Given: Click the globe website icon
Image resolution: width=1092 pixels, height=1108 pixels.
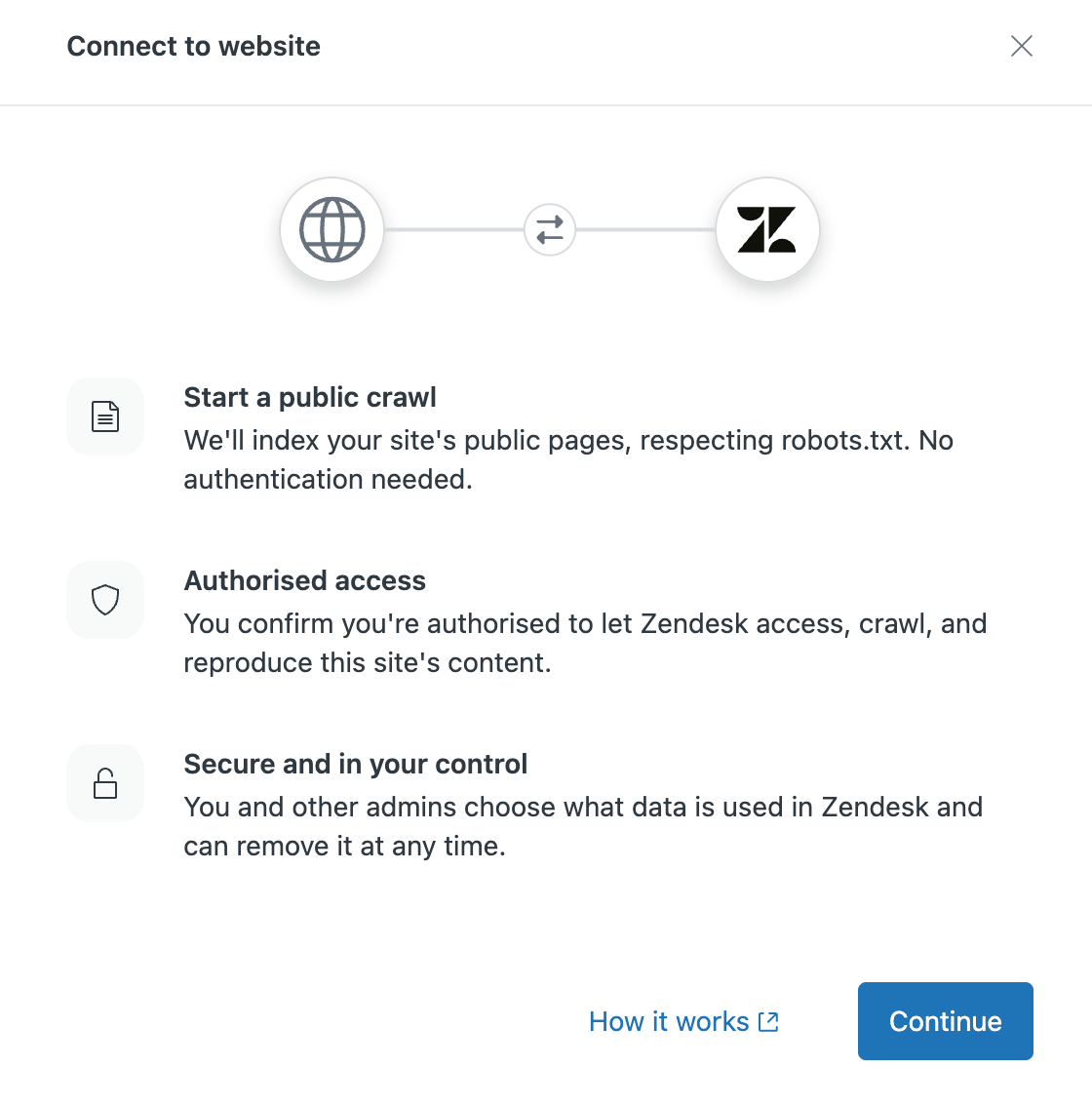Looking at the screenshot, I should tap(331, 230).
